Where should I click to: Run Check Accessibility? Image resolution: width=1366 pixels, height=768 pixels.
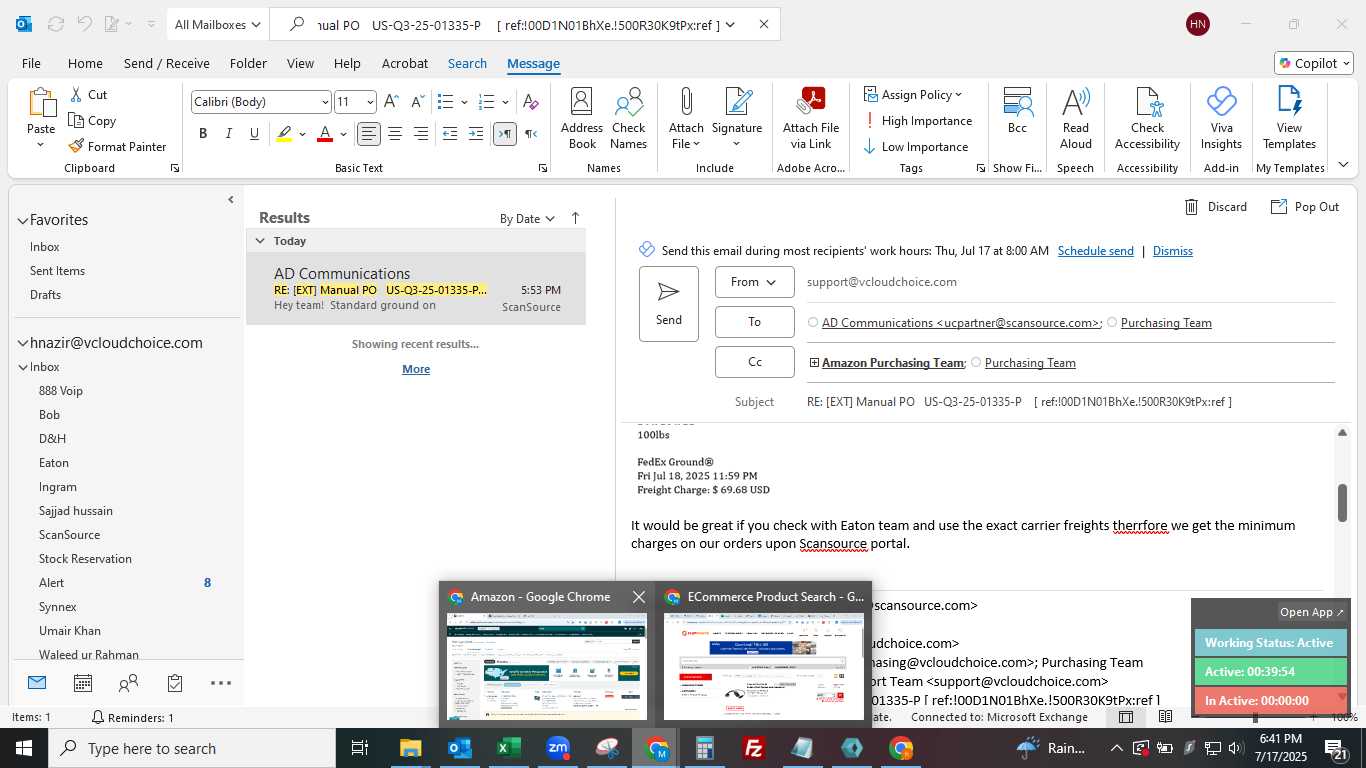point(1148,118)
